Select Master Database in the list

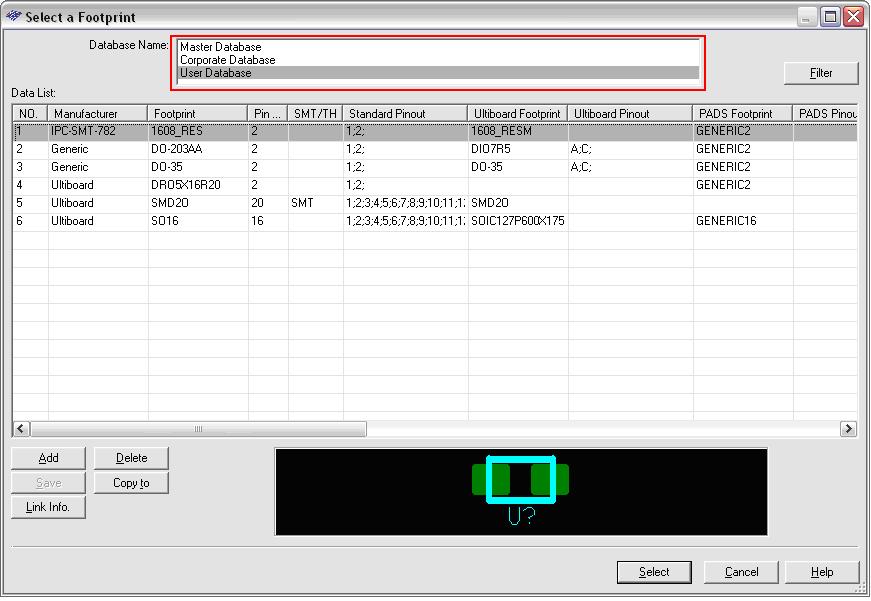(x=439, y=47)
